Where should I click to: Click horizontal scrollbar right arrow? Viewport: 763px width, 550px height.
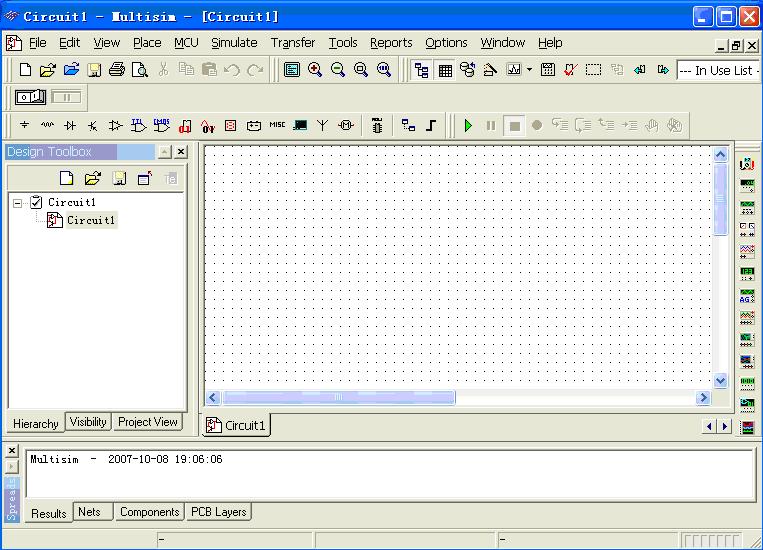point(703,398)
